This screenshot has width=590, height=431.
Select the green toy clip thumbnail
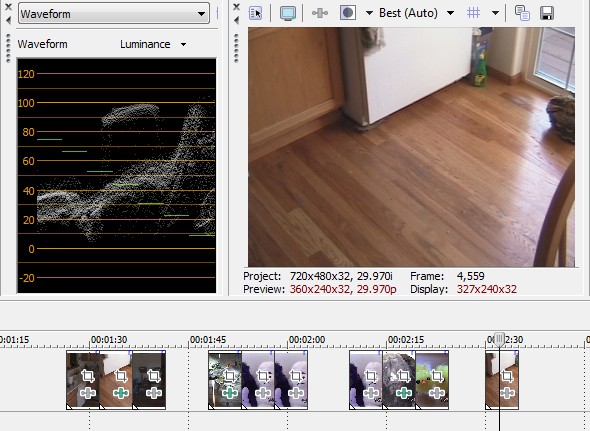432,379
